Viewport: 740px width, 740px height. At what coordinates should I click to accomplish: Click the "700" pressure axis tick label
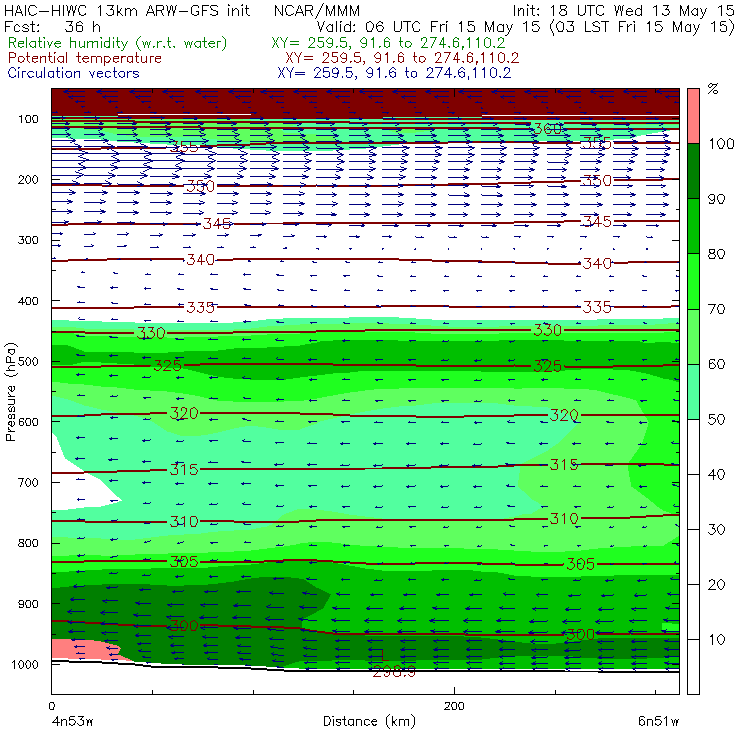pos(28,482)
